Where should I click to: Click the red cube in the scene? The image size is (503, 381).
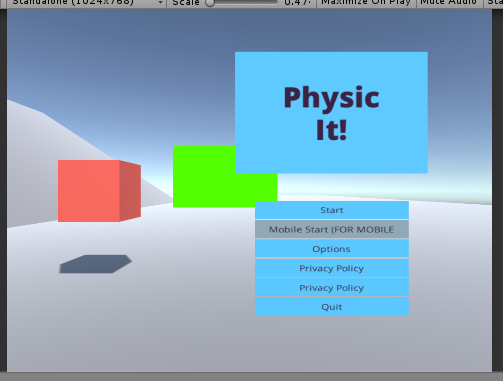coord(99,191)
